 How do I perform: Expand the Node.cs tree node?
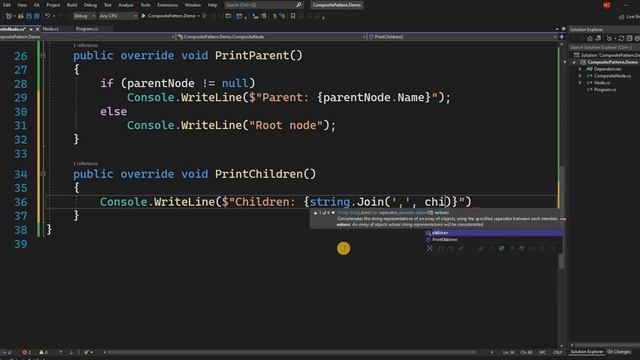click(580, 83)
